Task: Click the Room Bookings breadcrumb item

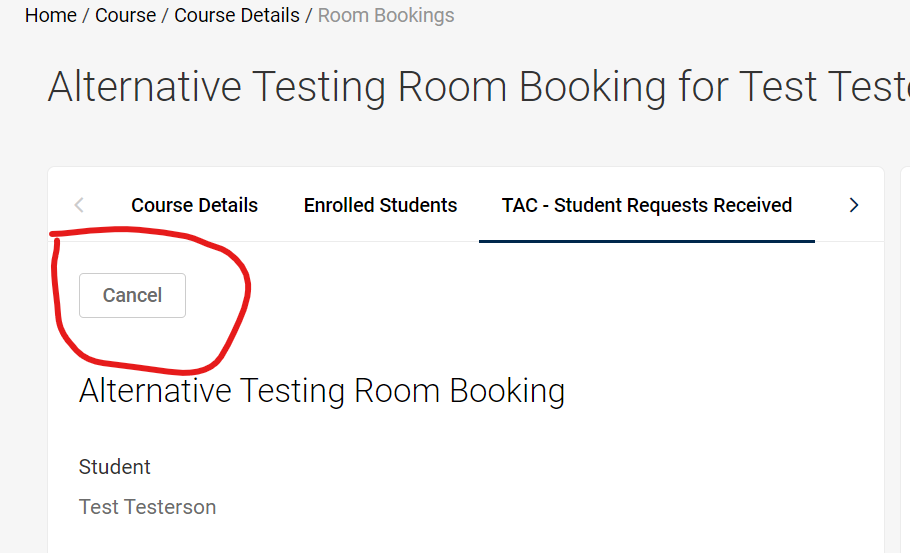Action: [386, 15]
